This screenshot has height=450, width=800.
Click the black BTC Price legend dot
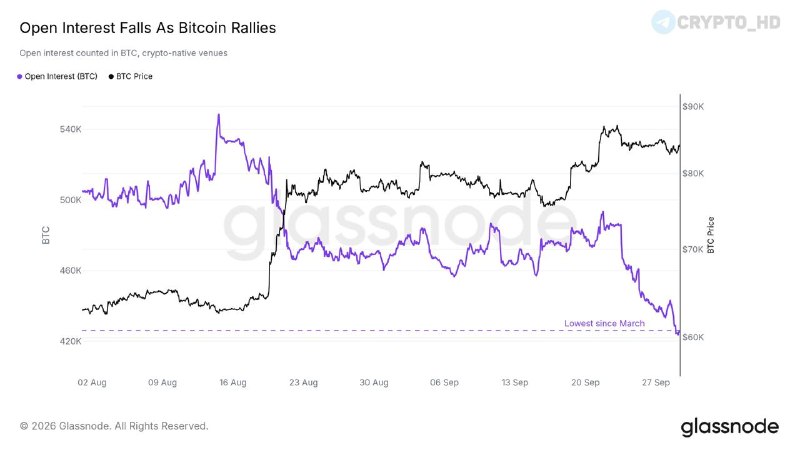111,77
